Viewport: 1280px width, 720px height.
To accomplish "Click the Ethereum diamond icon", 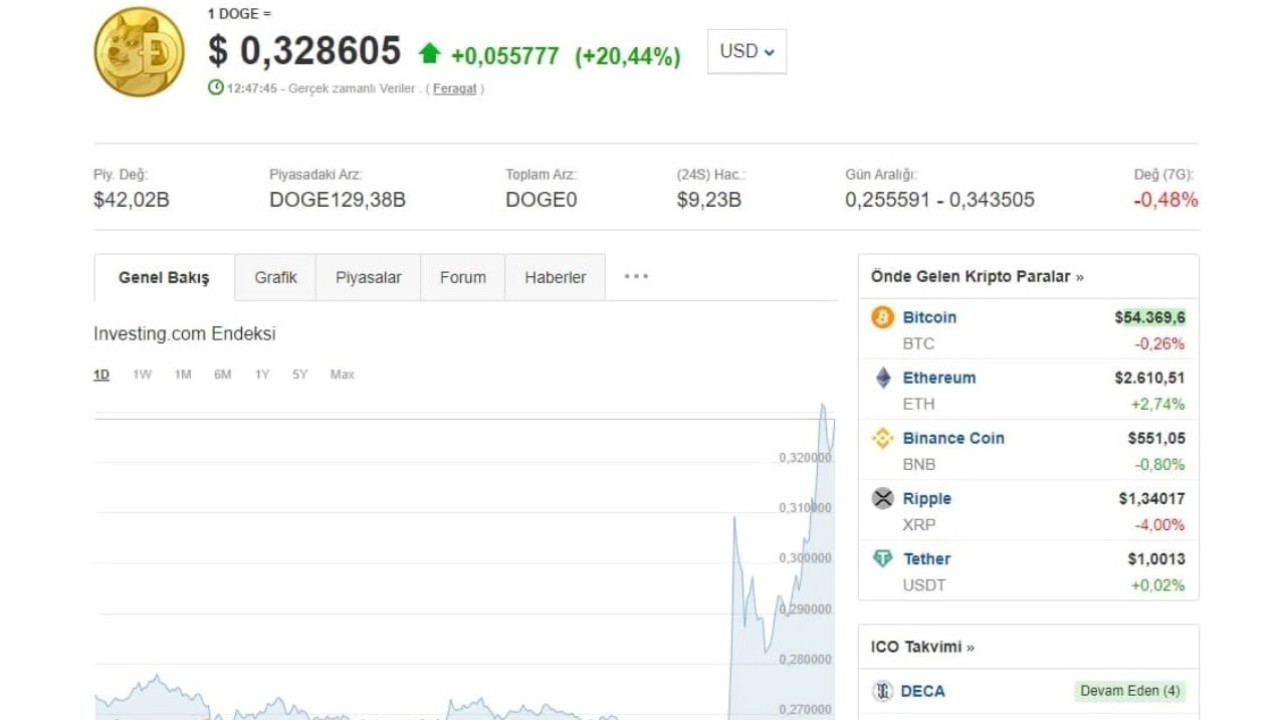I will click(882, 378).
